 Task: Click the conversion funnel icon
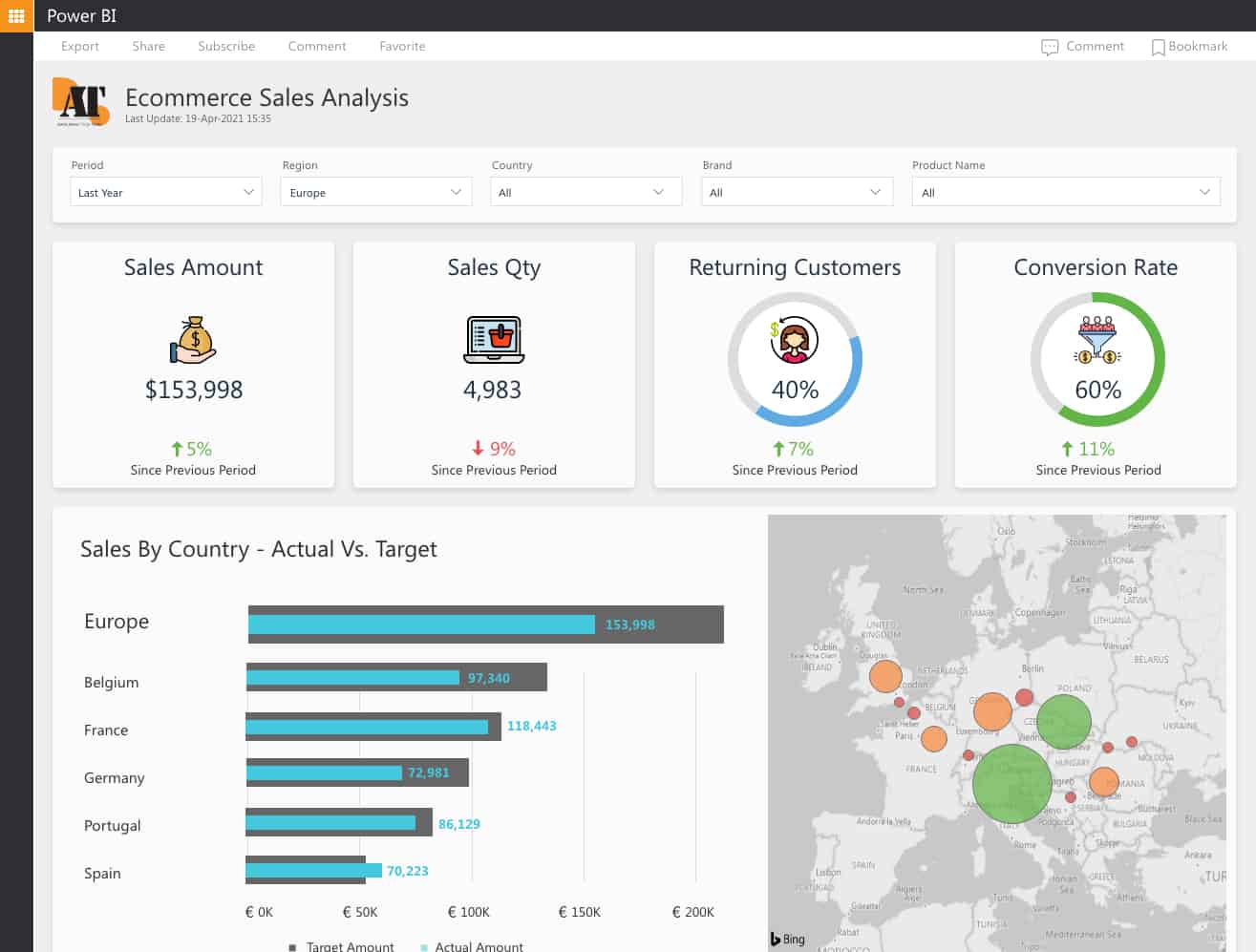tap(1097, 340)
